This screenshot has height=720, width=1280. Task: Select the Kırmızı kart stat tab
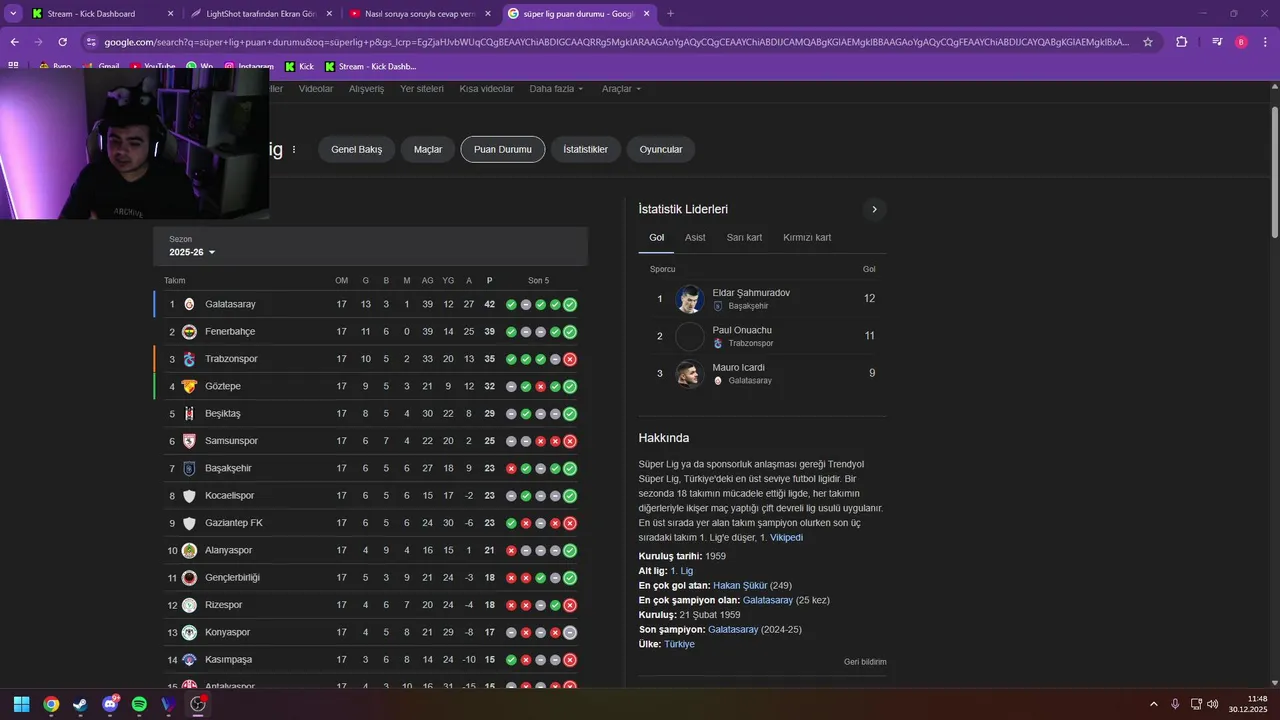[x=807, y=237]
